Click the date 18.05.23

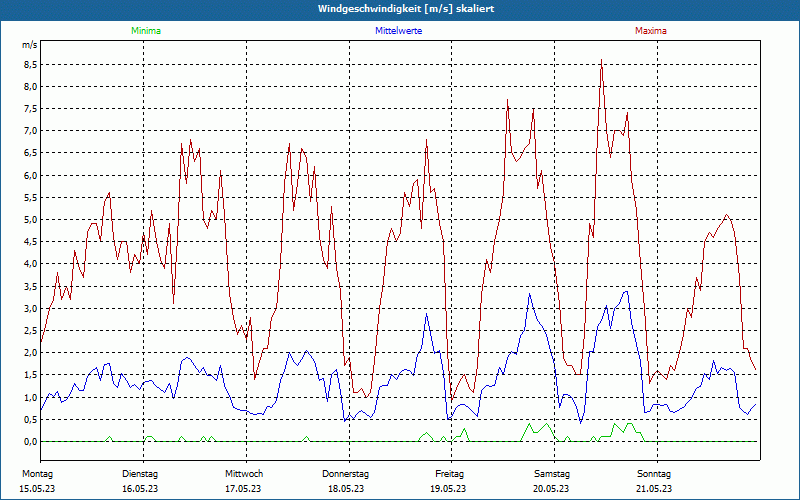[346, 489]
